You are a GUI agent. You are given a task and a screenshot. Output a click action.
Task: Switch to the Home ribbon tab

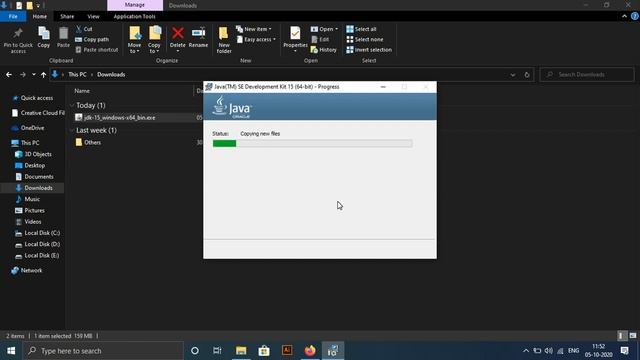tap(40, 16)
